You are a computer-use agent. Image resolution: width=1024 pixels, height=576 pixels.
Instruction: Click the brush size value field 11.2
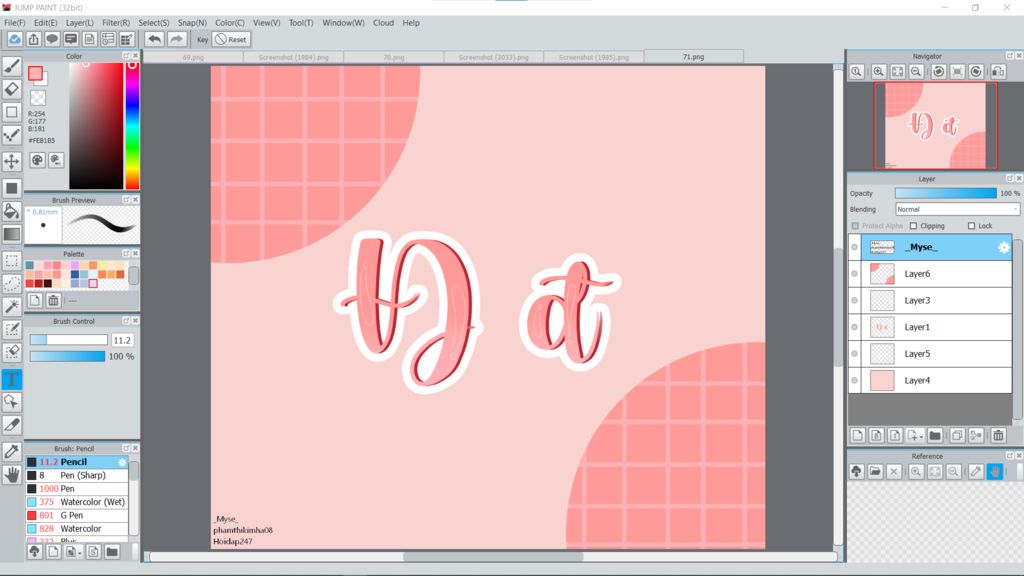point(122,340)
